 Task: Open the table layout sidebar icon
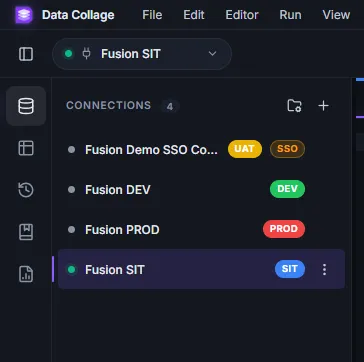[x=26, y=148]
